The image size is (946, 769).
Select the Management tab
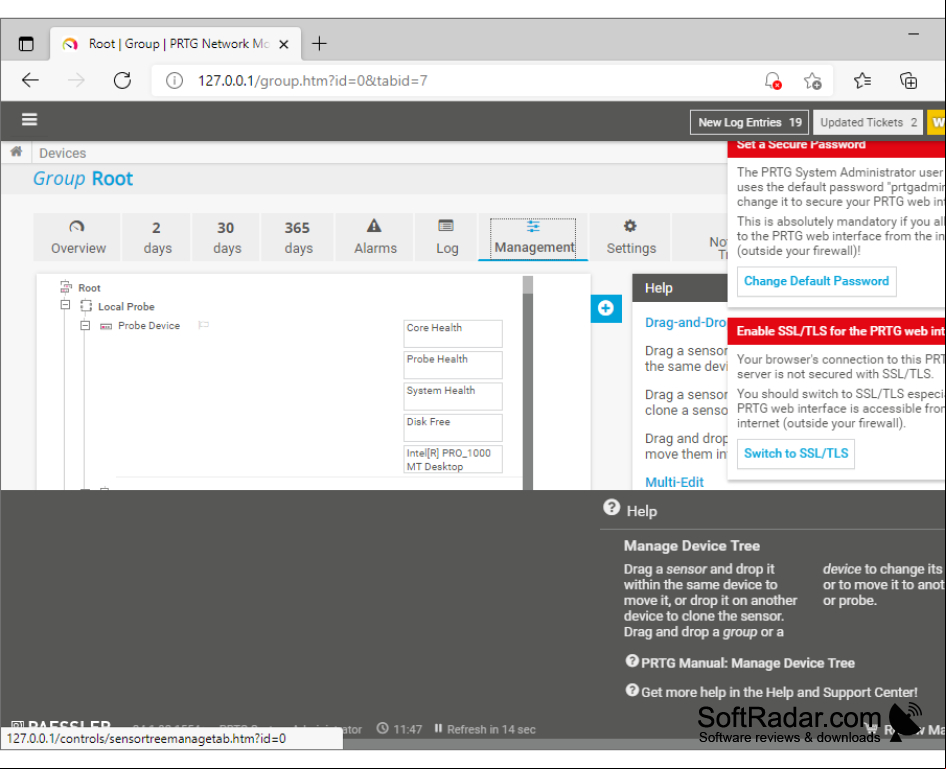coord(533,238)
